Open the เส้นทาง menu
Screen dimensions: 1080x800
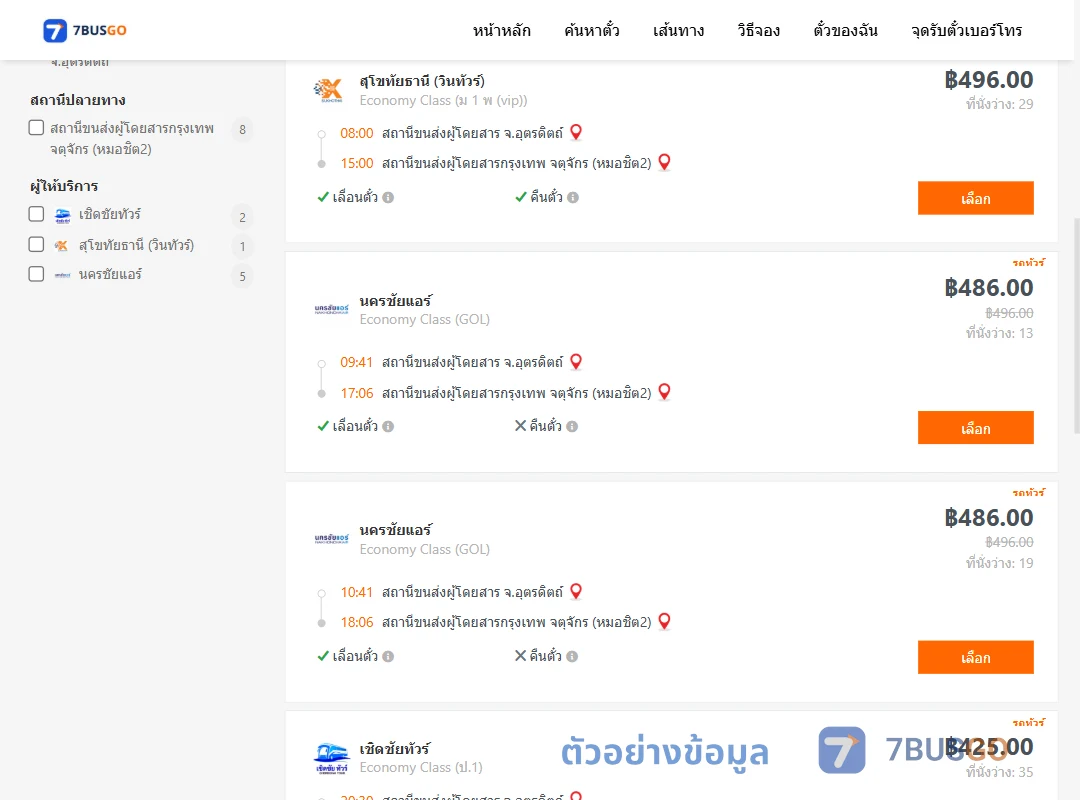pyautogui.click(x=678, y=30)
